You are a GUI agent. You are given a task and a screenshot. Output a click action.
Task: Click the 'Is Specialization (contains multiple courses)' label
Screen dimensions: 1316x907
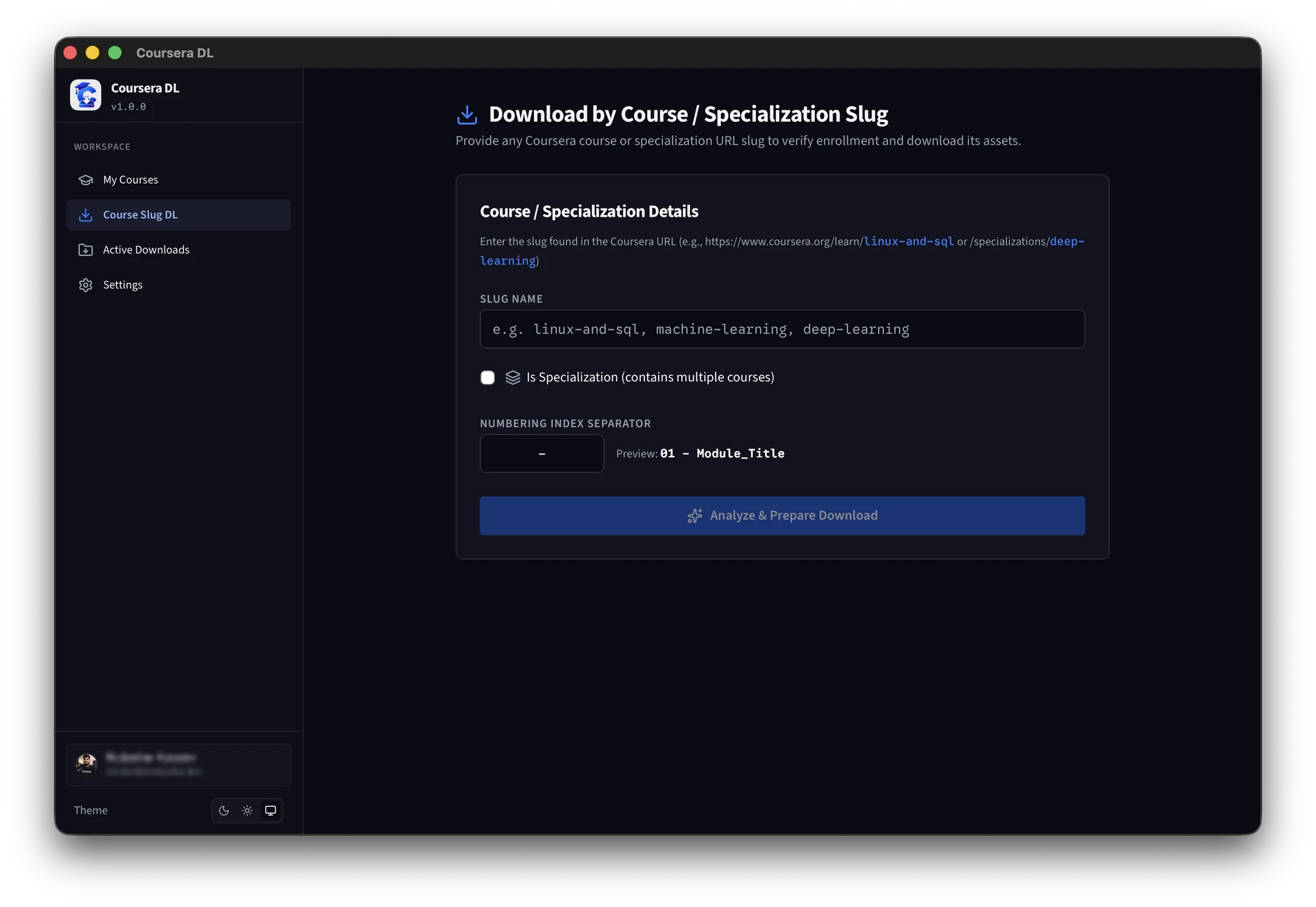[x=650, y=377]
